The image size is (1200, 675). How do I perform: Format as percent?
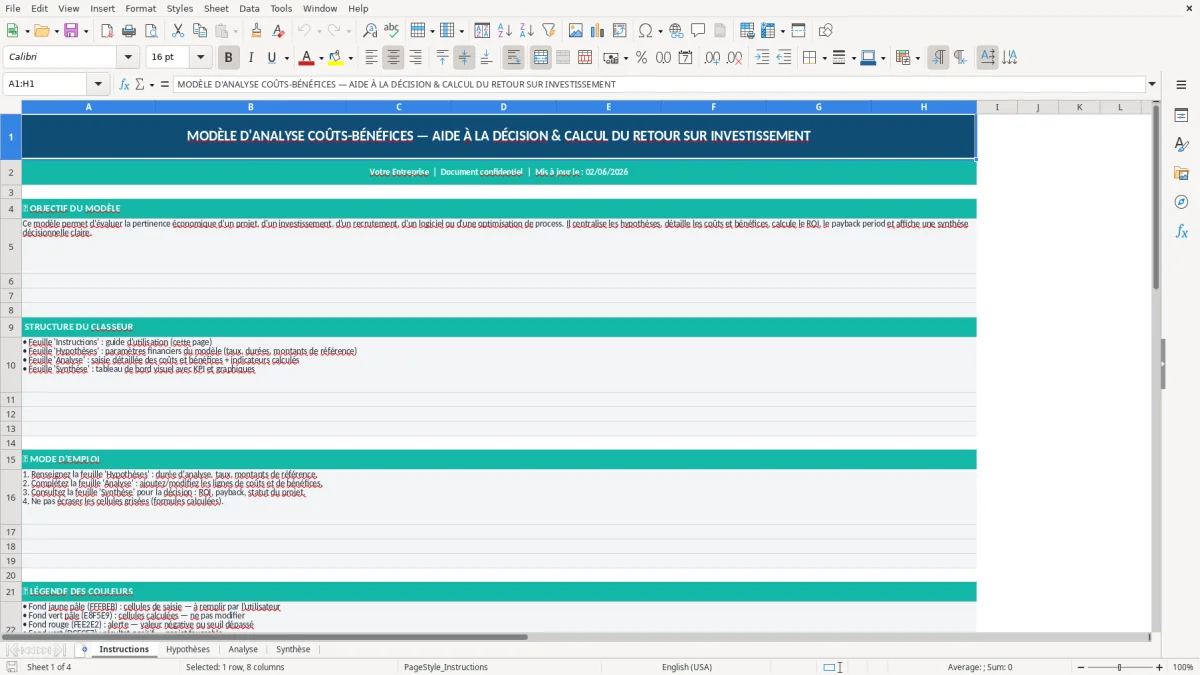click(x=642, y=58)
